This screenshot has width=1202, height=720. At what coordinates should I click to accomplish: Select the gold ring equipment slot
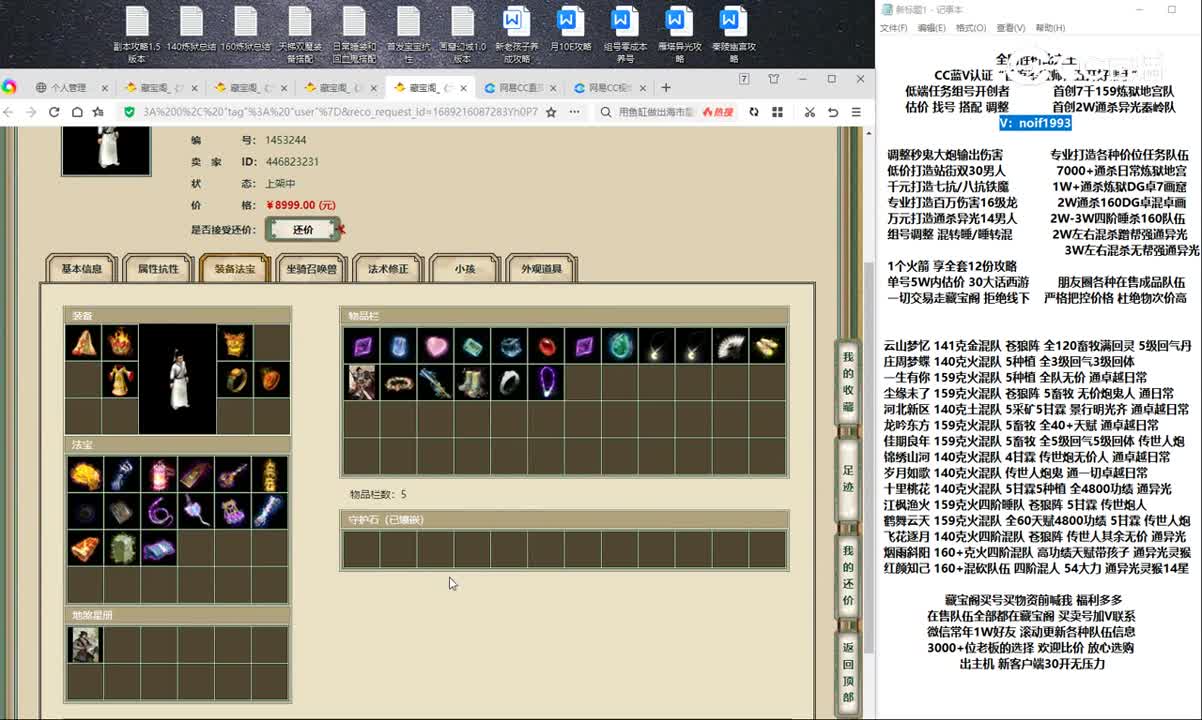[234, 379]
